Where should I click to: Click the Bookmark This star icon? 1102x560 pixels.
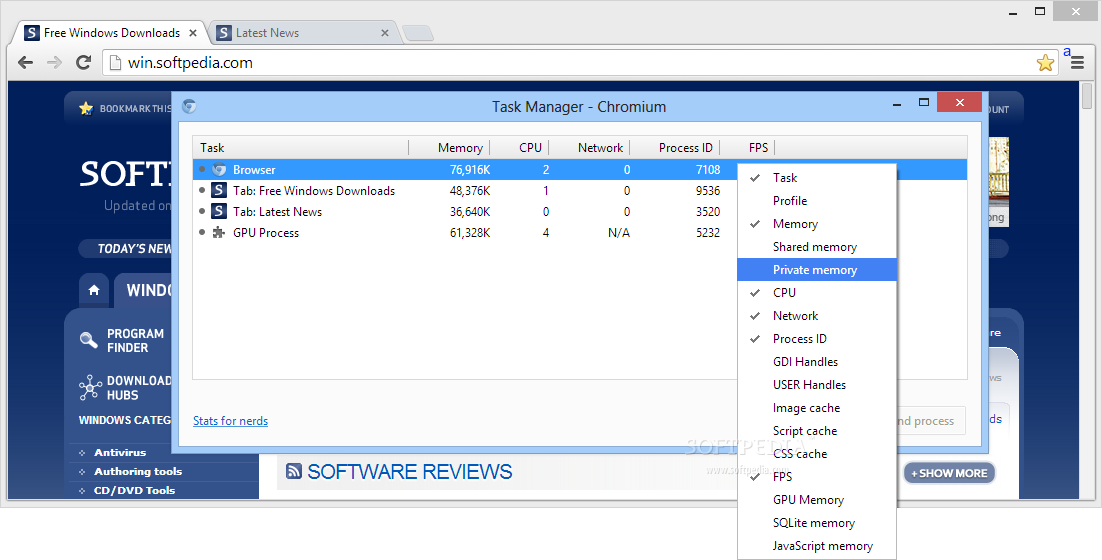tap(86, 108)
